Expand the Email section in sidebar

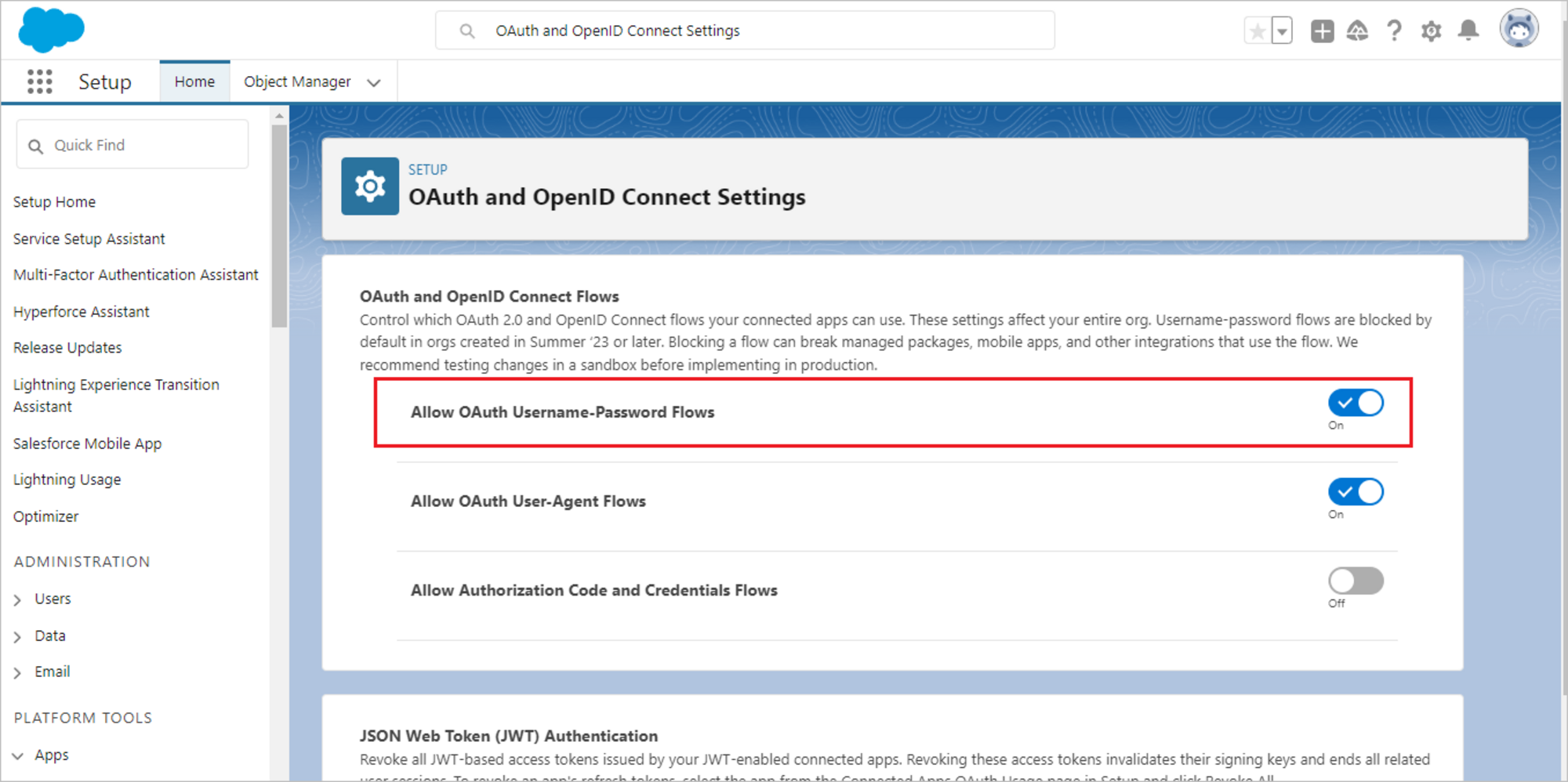coord(17,673)
